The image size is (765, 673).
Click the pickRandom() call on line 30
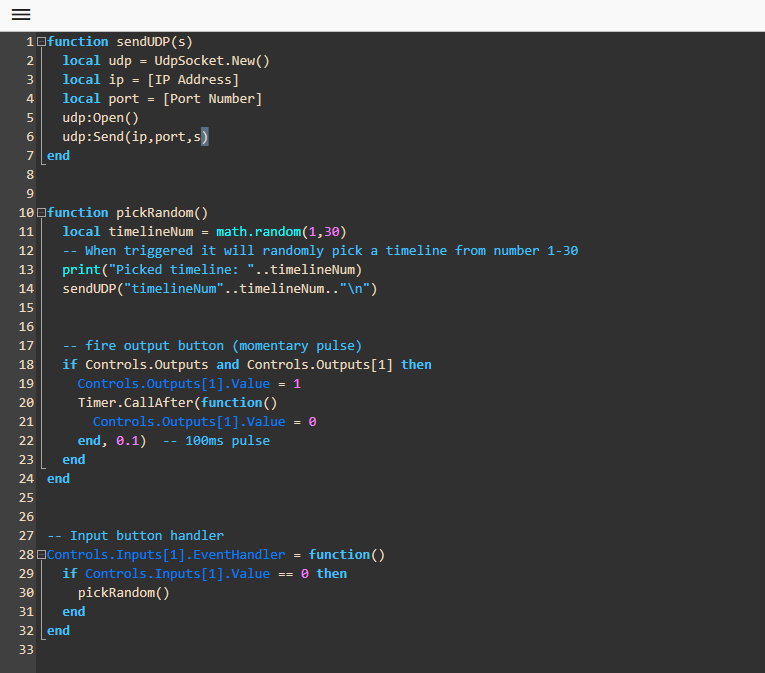click(124, 593)
